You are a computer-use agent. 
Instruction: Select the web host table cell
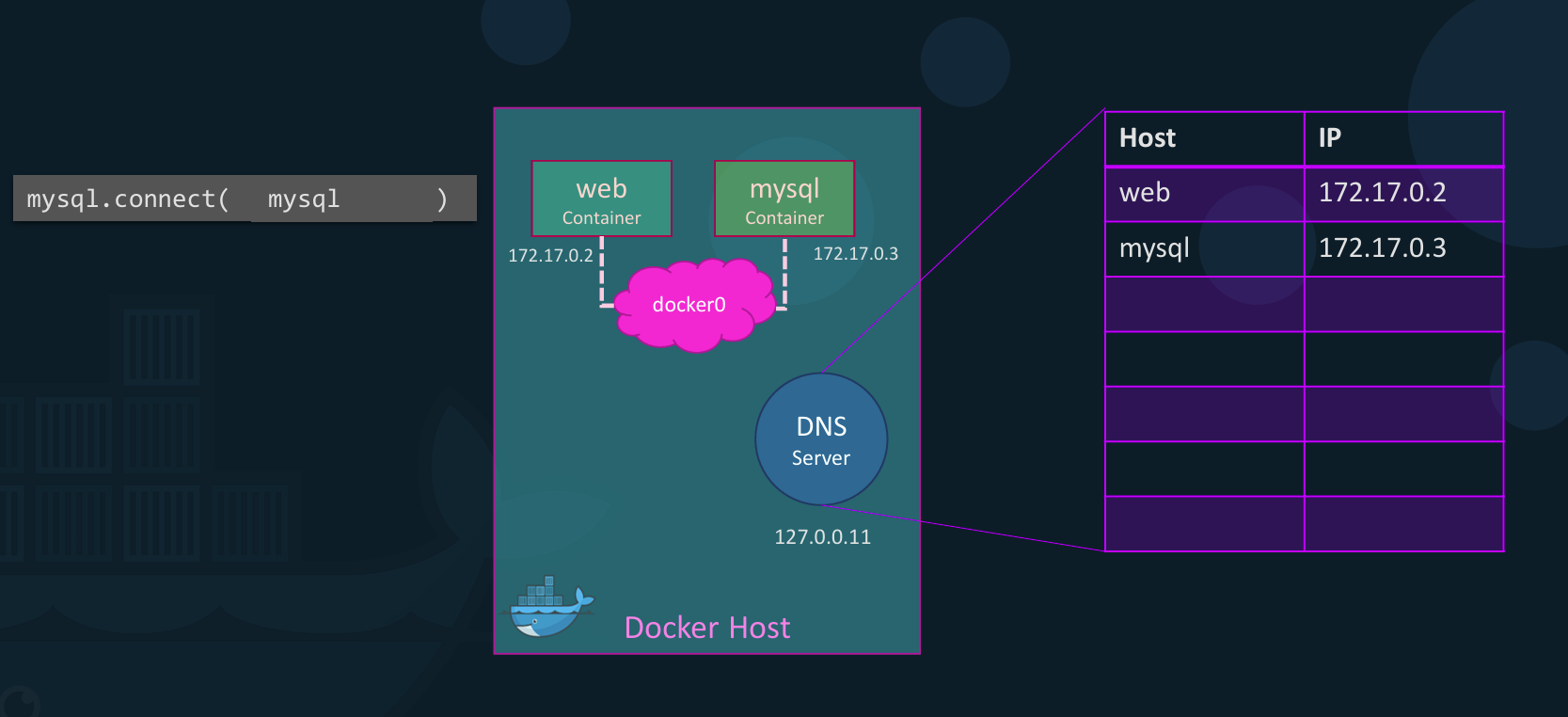[1204, 194]
